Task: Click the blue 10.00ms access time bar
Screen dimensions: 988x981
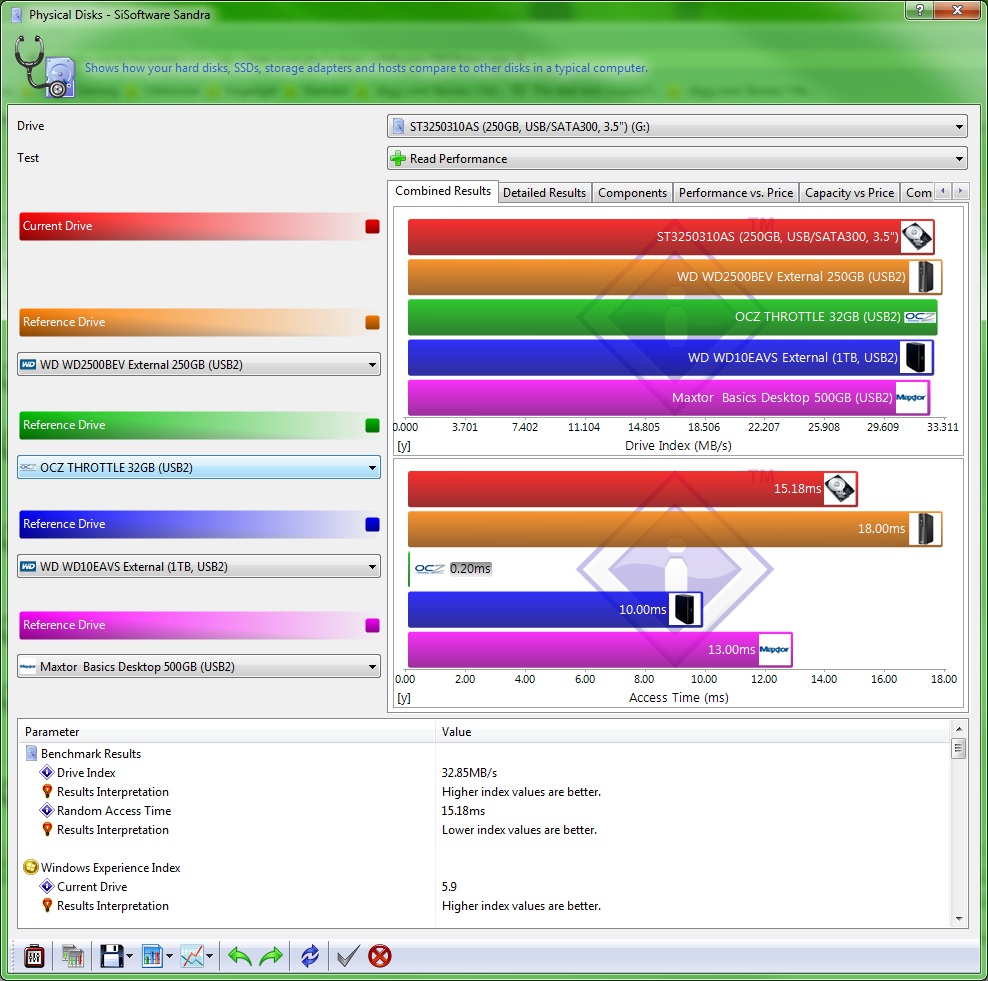Action: (555, 609)
